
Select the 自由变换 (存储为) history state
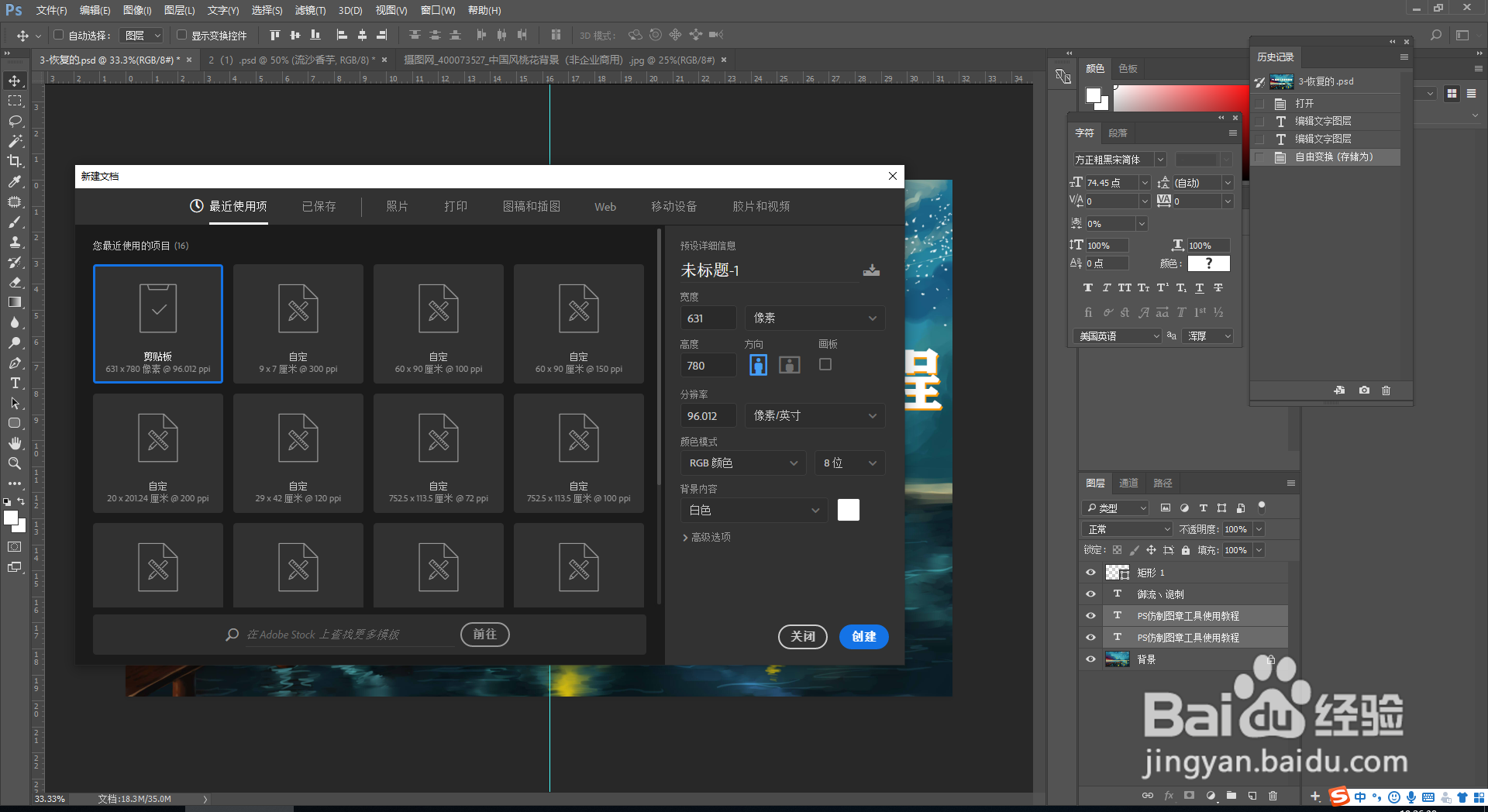click(x=1324, y=157)
